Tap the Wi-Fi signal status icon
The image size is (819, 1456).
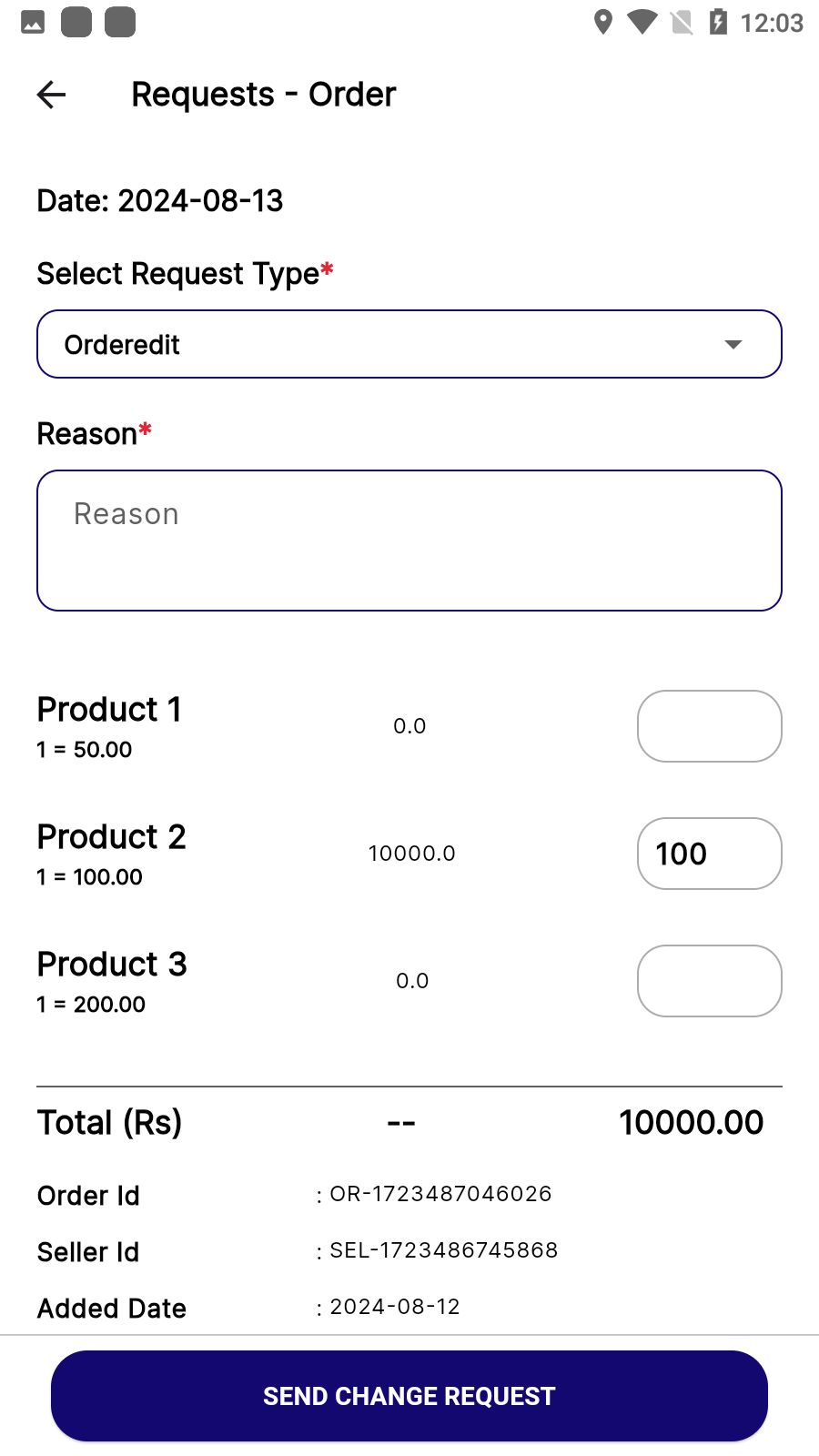pos(642,22)
